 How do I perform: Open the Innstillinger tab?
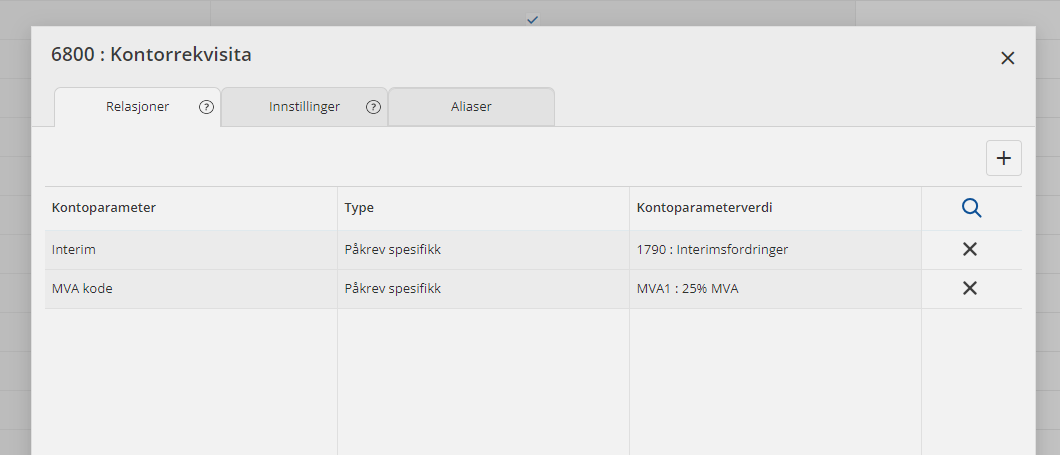pyautogui.click(x=304, y=107)
